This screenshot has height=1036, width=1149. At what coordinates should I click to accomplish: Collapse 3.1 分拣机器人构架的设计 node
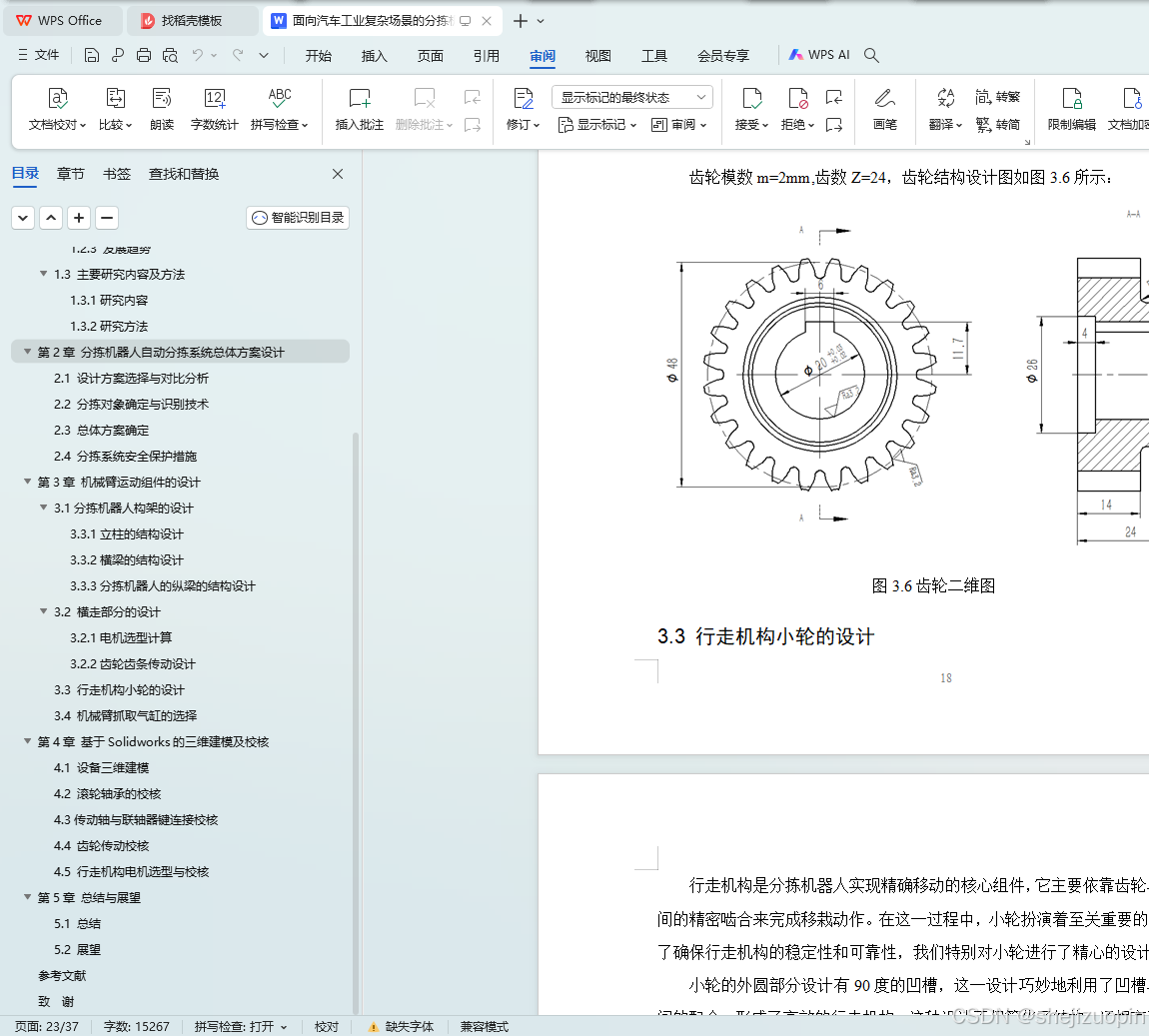pos(43,508)
